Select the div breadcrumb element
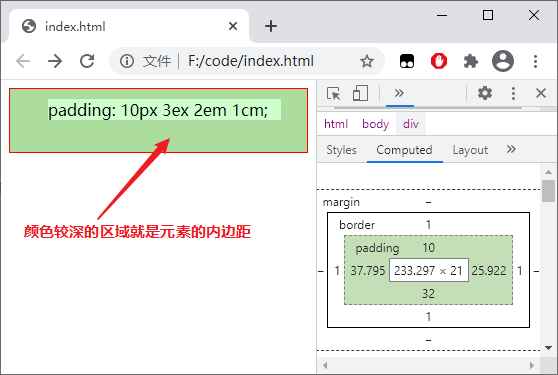 (x=411, y=124)
